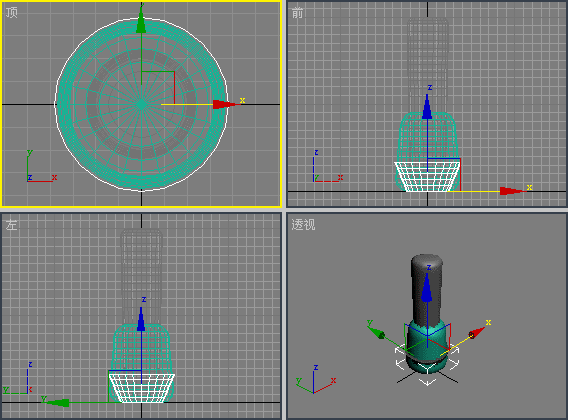
Task: Click the 左 (Left) viewport label
Action: [12, 225]
